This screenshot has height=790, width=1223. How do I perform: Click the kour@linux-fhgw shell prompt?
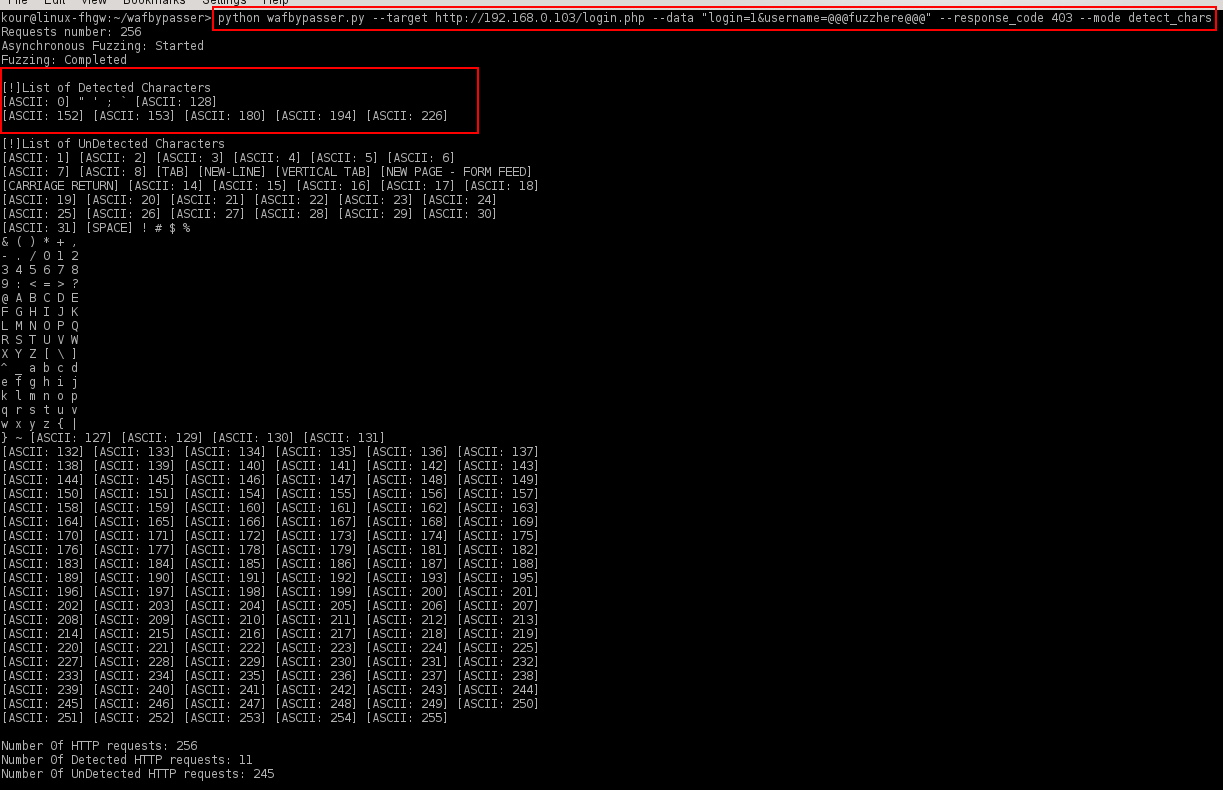click(x=106, y=18)
